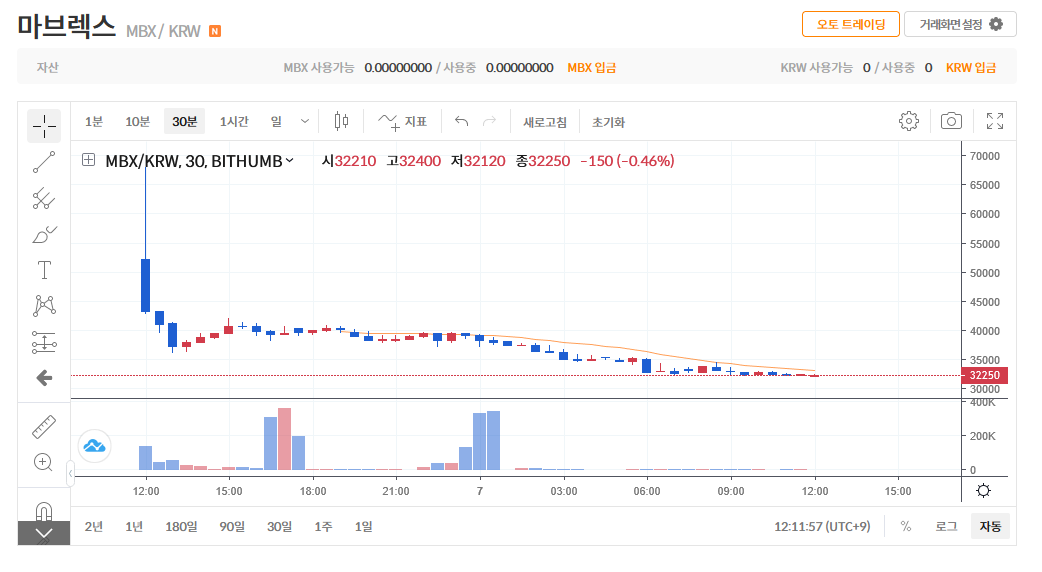Screen dimensions: 1042x572
Task: Set the chart range to 2년
Action: [x=94, y=526]
